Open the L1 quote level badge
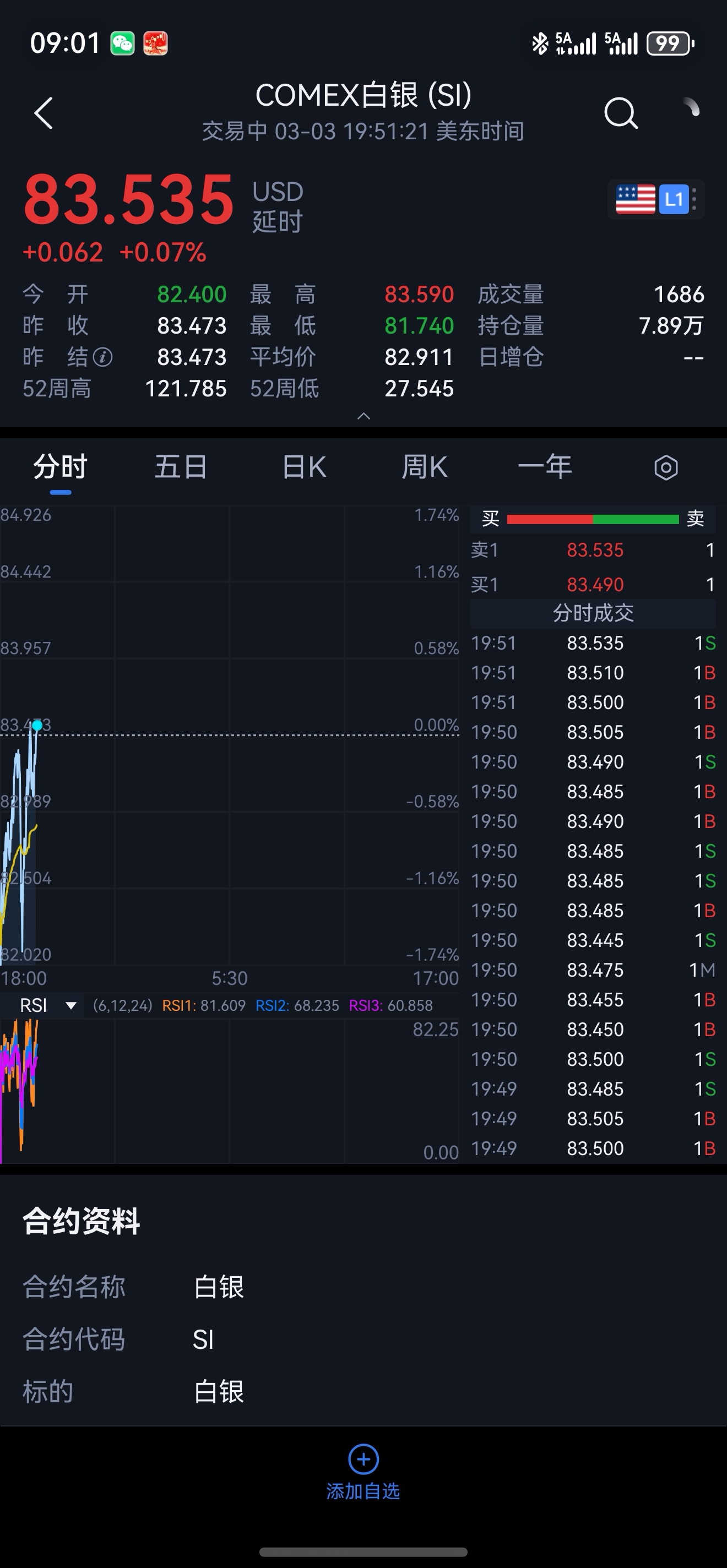Screen dimensions: 727x1568 674,200
